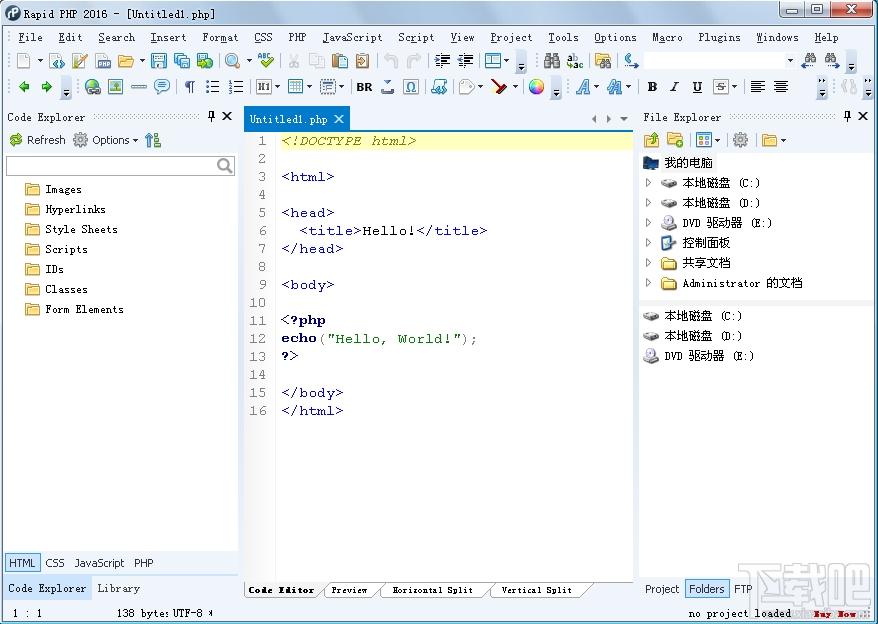Pin the Code Explorer panel
This screenshot has width=878, height=624.
211,117
